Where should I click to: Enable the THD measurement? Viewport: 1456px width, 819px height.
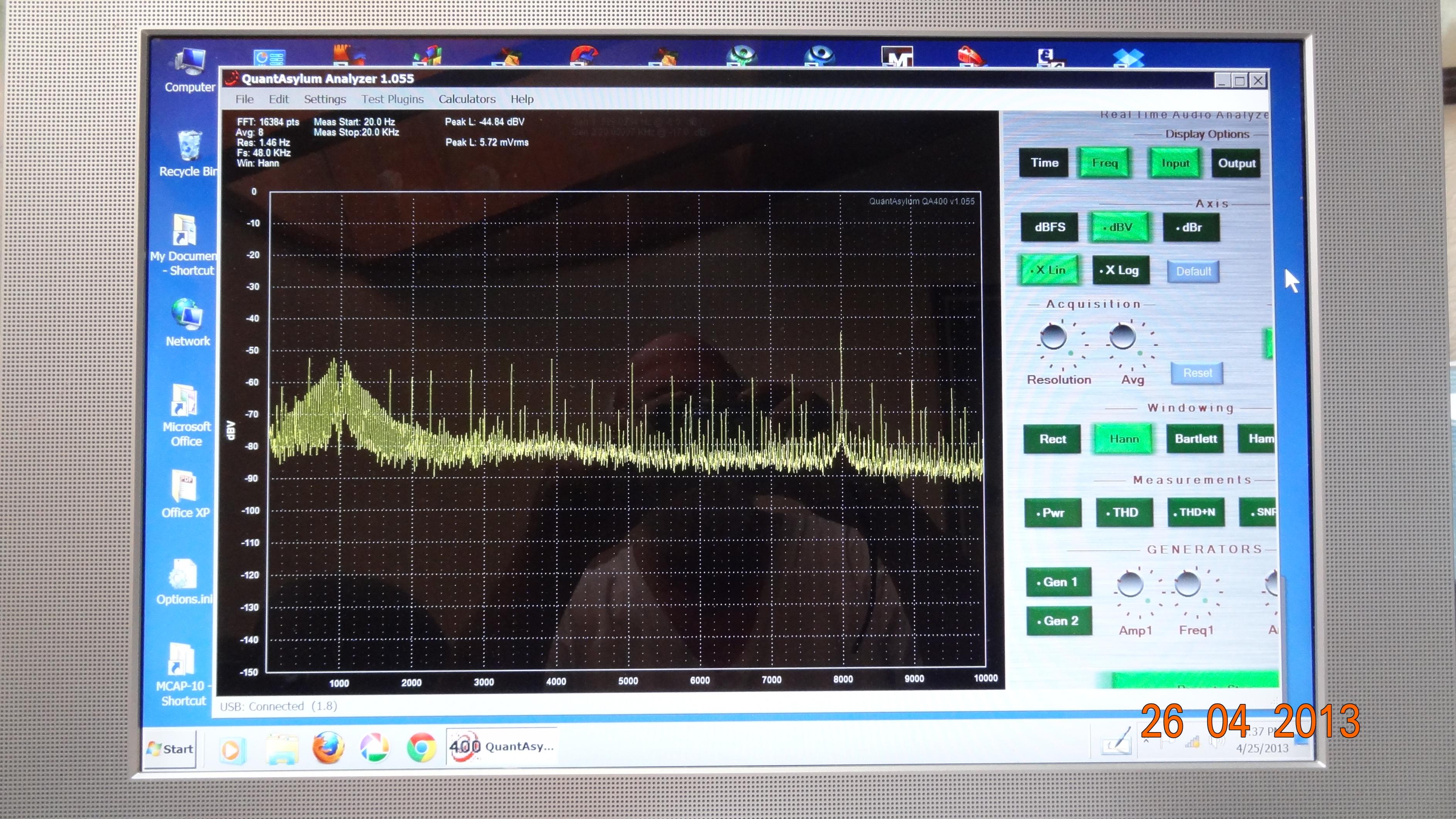tap(1124, 512)
